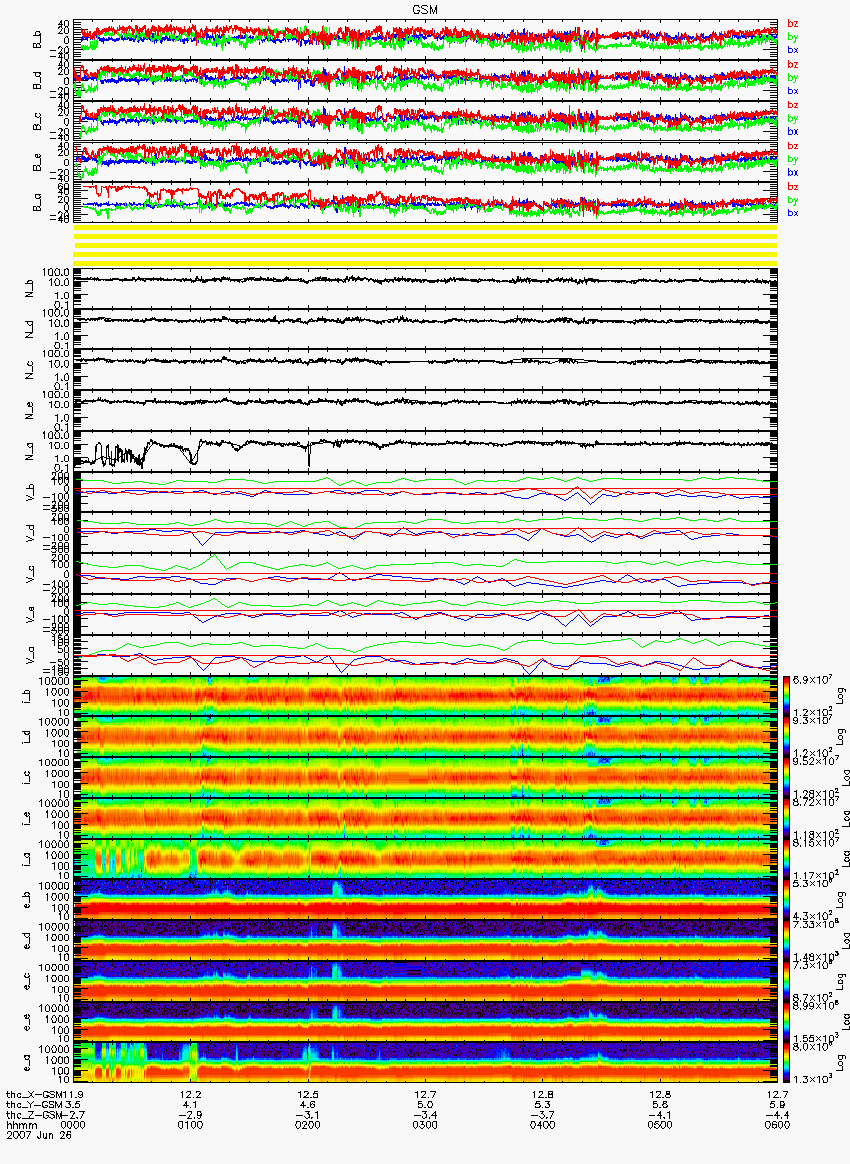This screenshot has width=850, height=1164.
Task: Click the 2007 Jun 26 date label
Action: pyautogui.click(x=38, y=1134)
